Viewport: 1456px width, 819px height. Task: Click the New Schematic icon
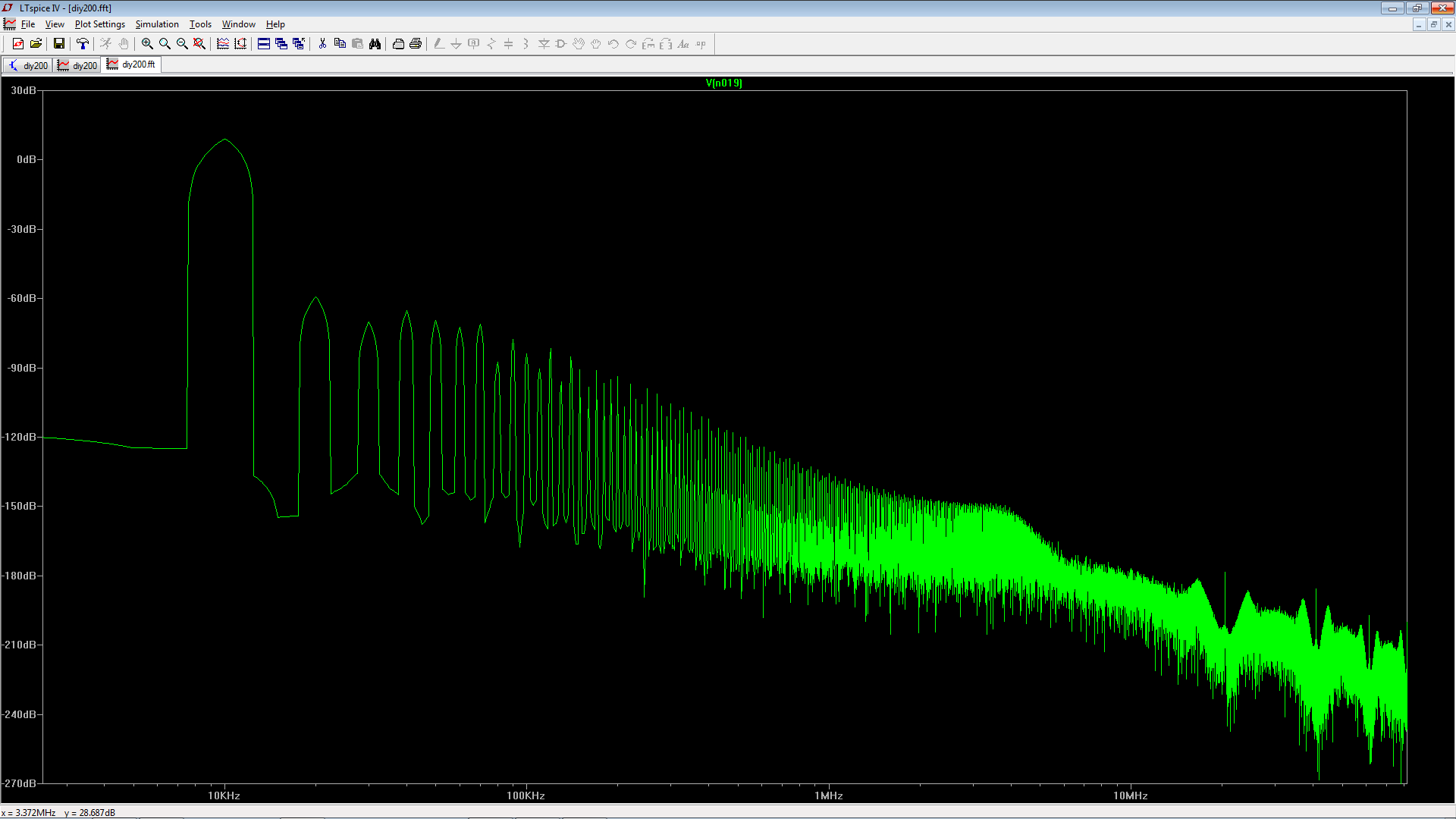click(18, 44)
